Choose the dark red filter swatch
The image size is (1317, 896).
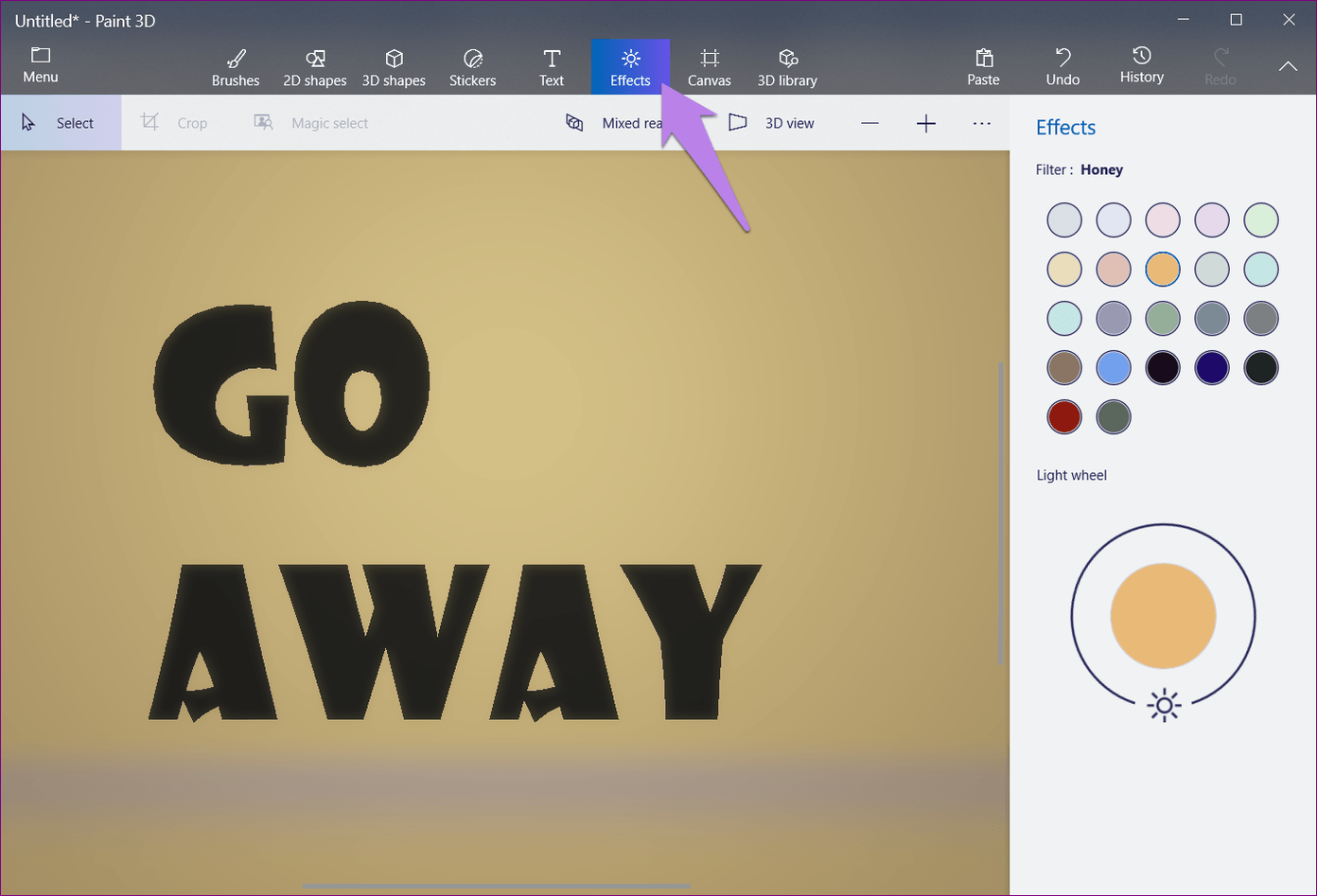pos(1064,417)
